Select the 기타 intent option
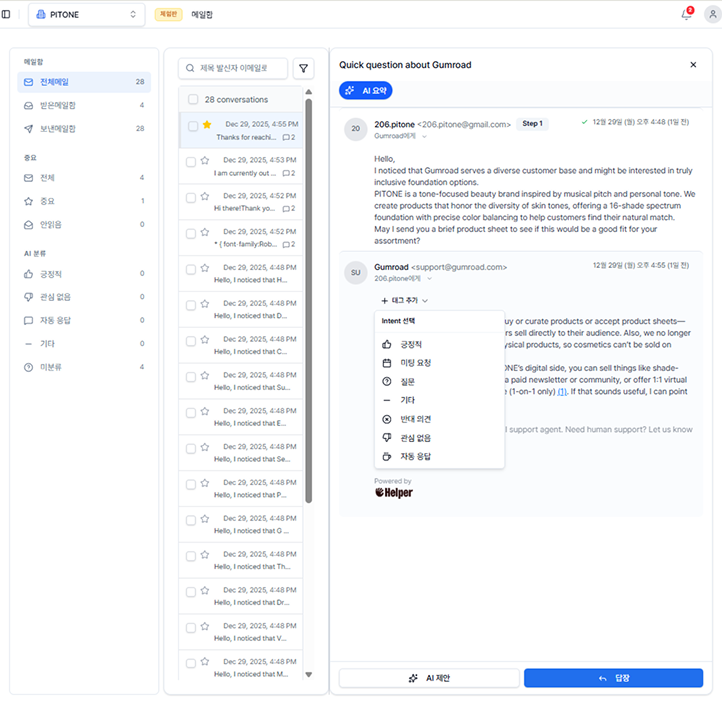The height and width of the screenshot is (716, 722). coord(439,400)
